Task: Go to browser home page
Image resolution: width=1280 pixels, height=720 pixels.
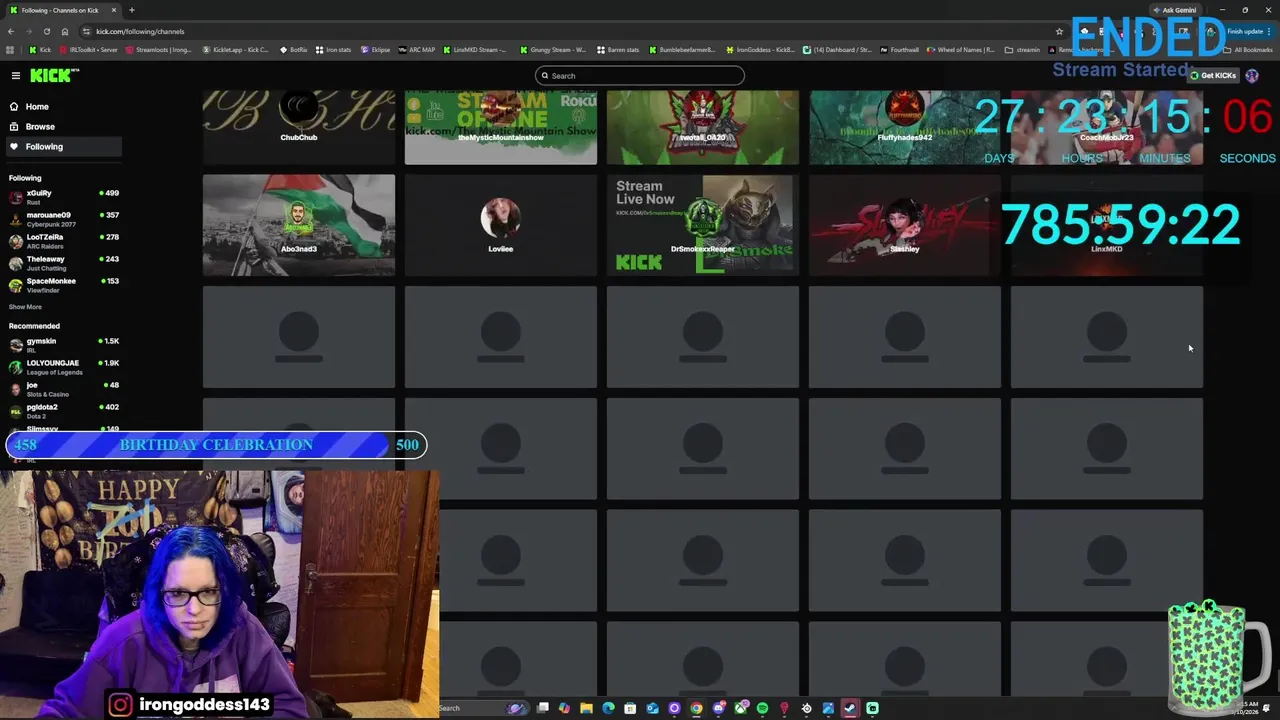Action: (65, 31)
